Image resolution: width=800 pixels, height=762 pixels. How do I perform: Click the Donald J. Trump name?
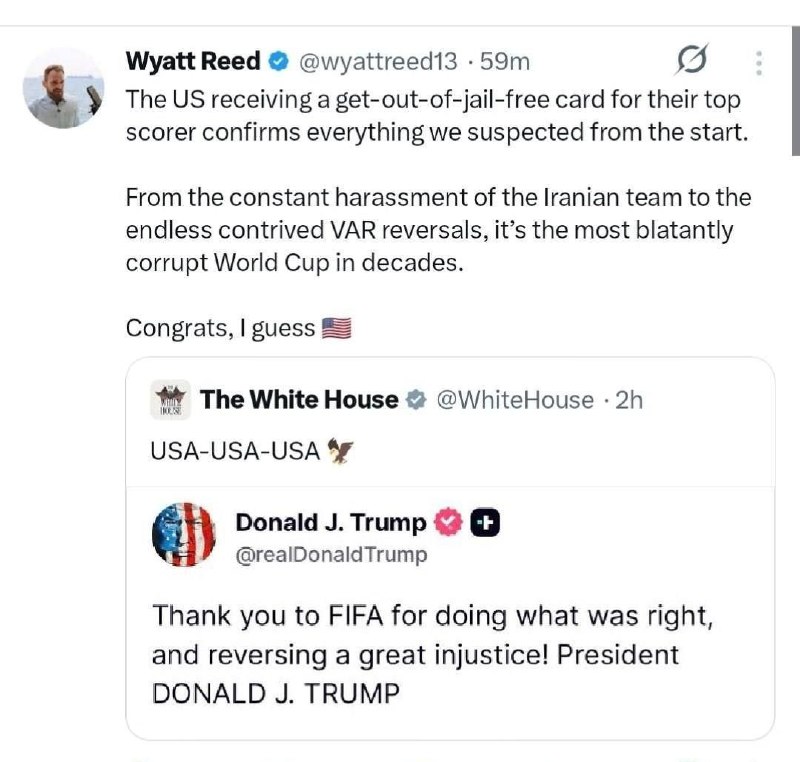click(x=331, y=522)
